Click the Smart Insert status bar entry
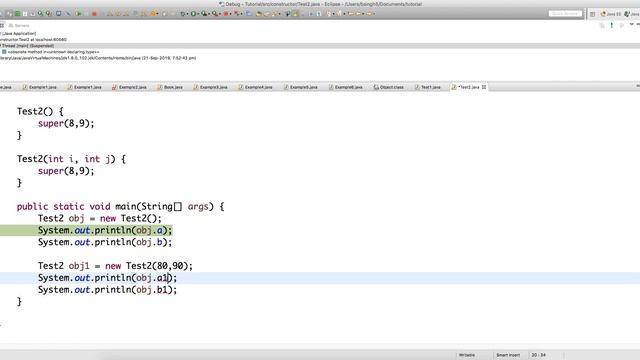The height and width of the screenshot is (360, 640). click(508, 355)
